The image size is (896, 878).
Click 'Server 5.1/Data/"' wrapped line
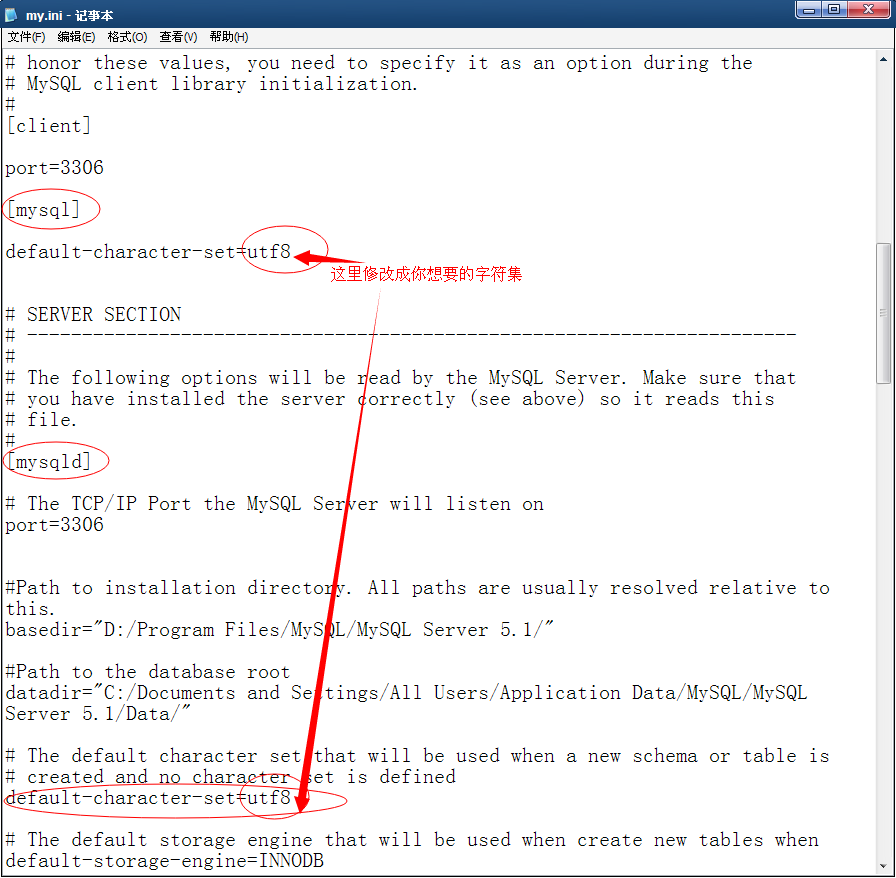[98, 714]
